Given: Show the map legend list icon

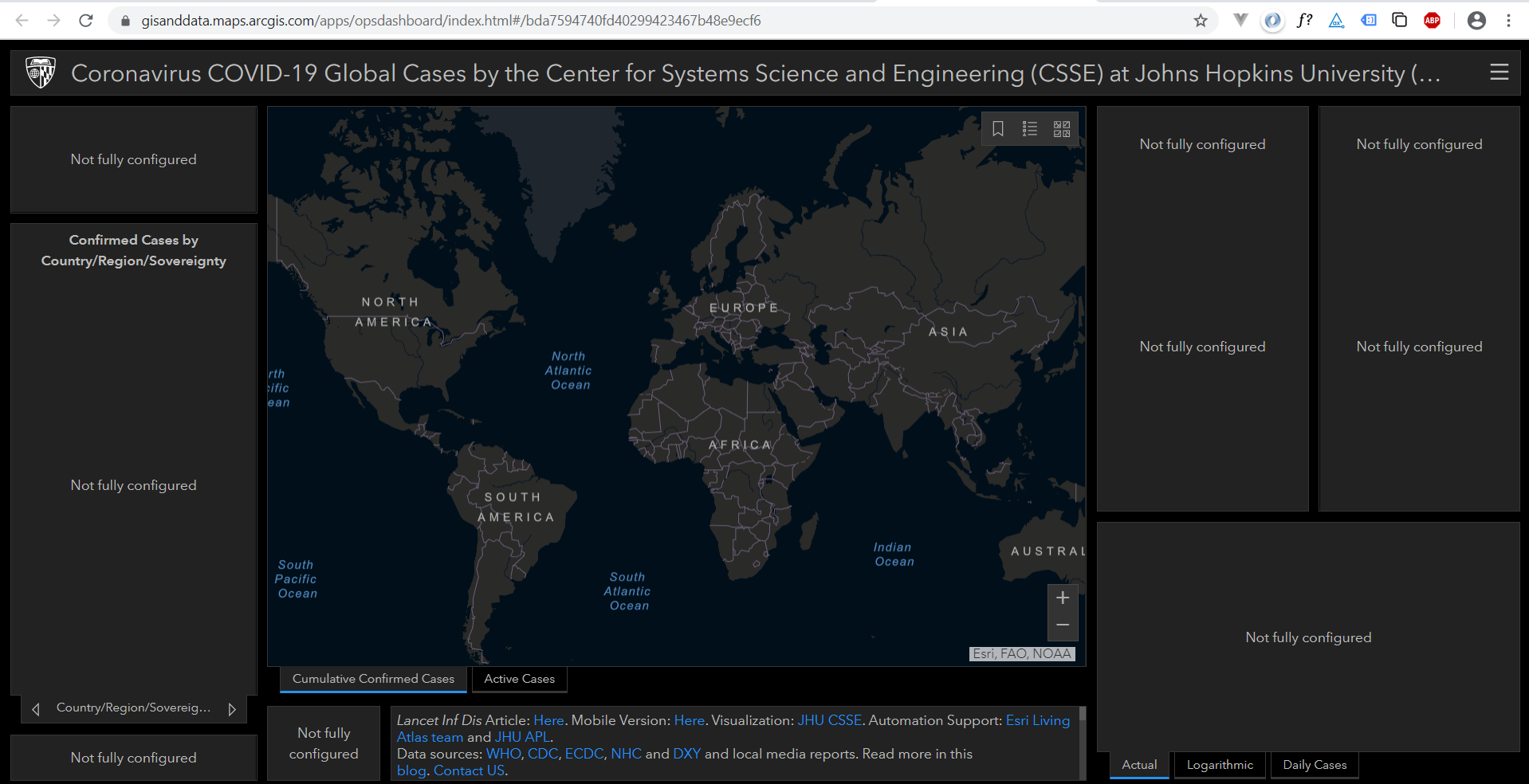Looking at the screenshot, I should click(x=1030, y=129).
